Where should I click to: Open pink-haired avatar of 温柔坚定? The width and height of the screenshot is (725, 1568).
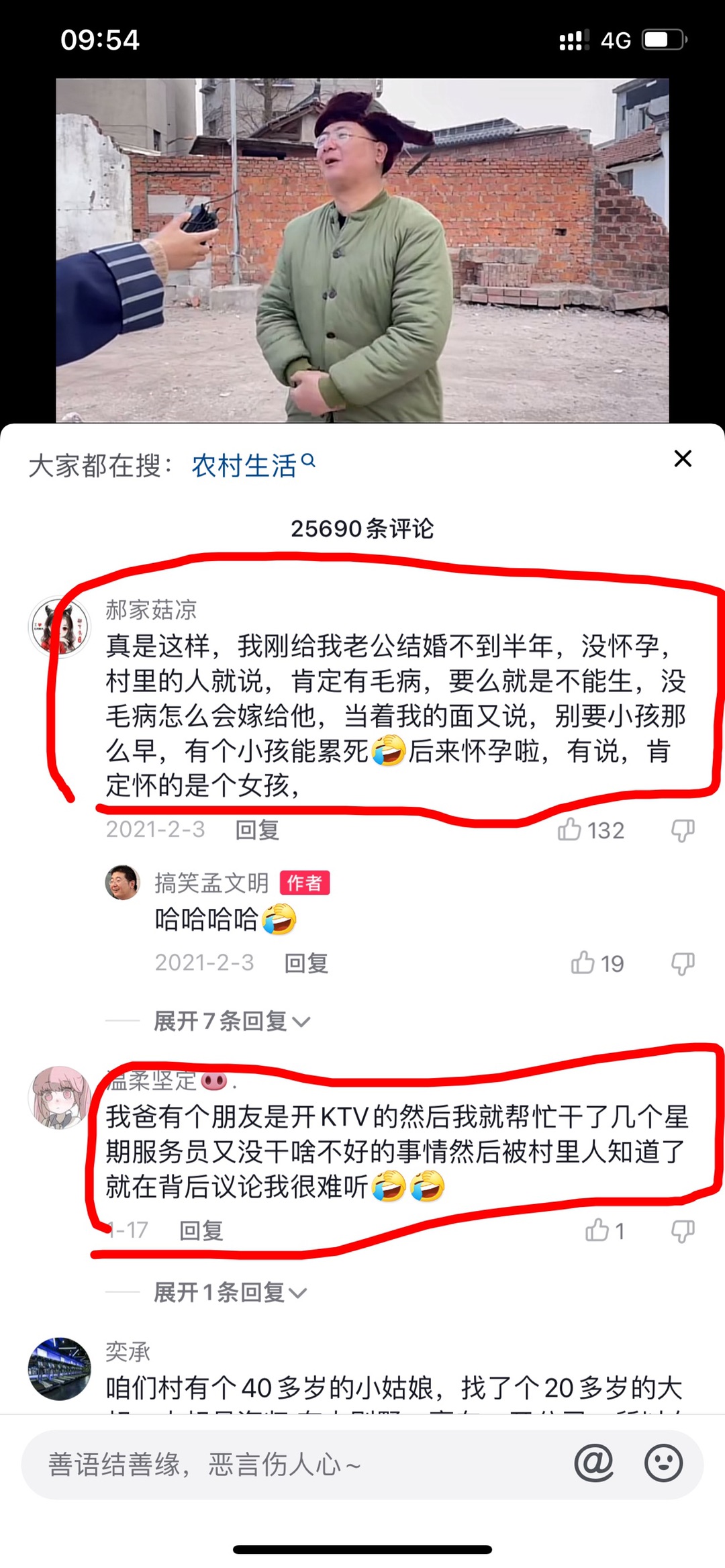click(59, 1097)
